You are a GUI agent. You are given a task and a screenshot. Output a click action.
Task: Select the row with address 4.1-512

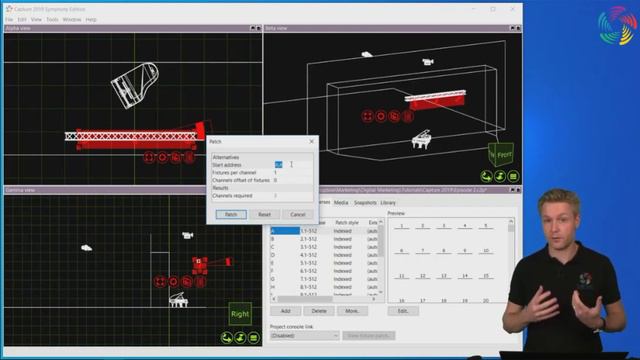pyautogui.click(x=324, y=255)
